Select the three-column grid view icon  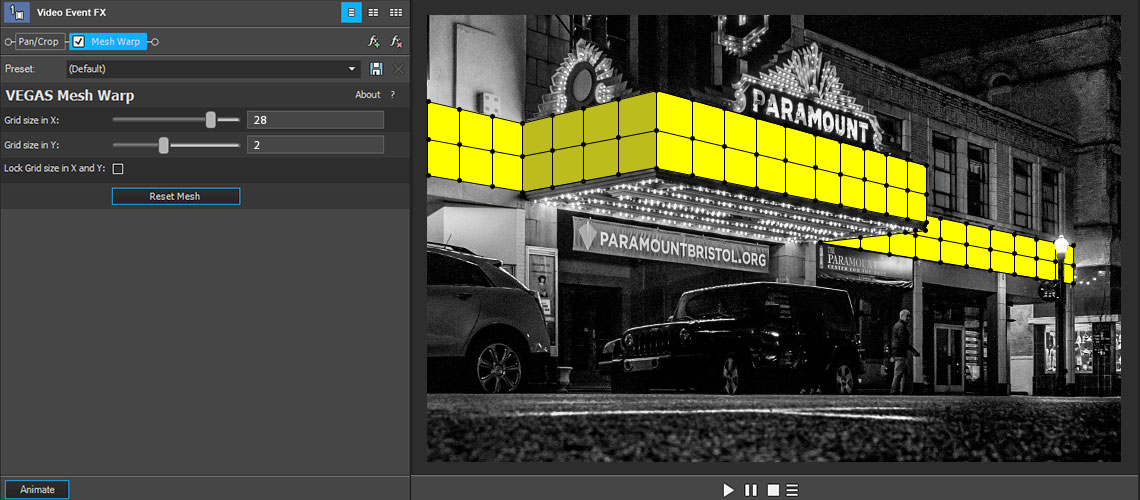pyautogui.click(x=396, y=13)
